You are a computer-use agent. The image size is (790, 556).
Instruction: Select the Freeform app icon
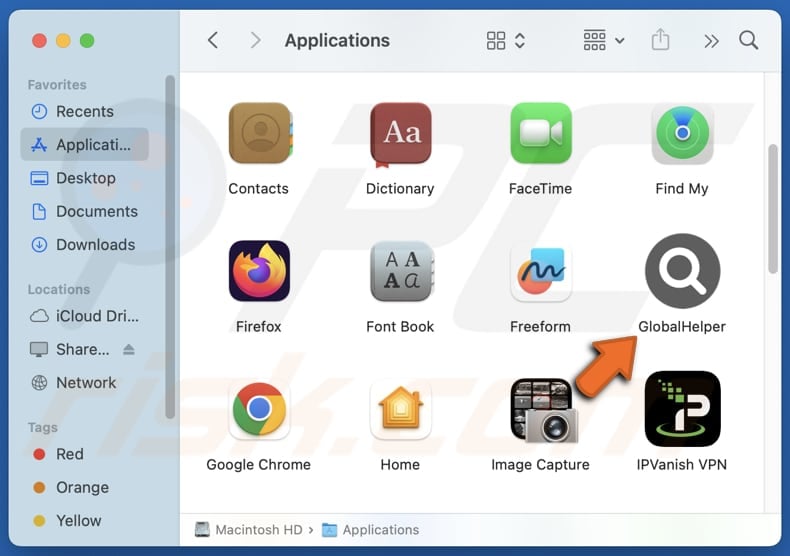[541, 271]
